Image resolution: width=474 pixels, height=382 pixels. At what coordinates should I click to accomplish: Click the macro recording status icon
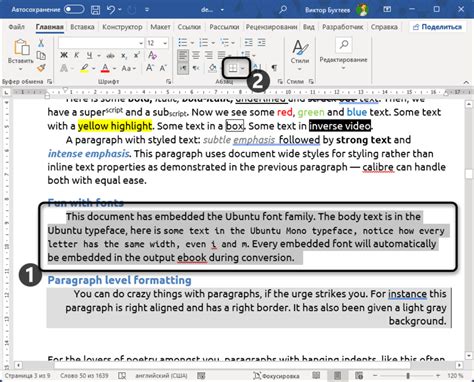coord(201,376)
